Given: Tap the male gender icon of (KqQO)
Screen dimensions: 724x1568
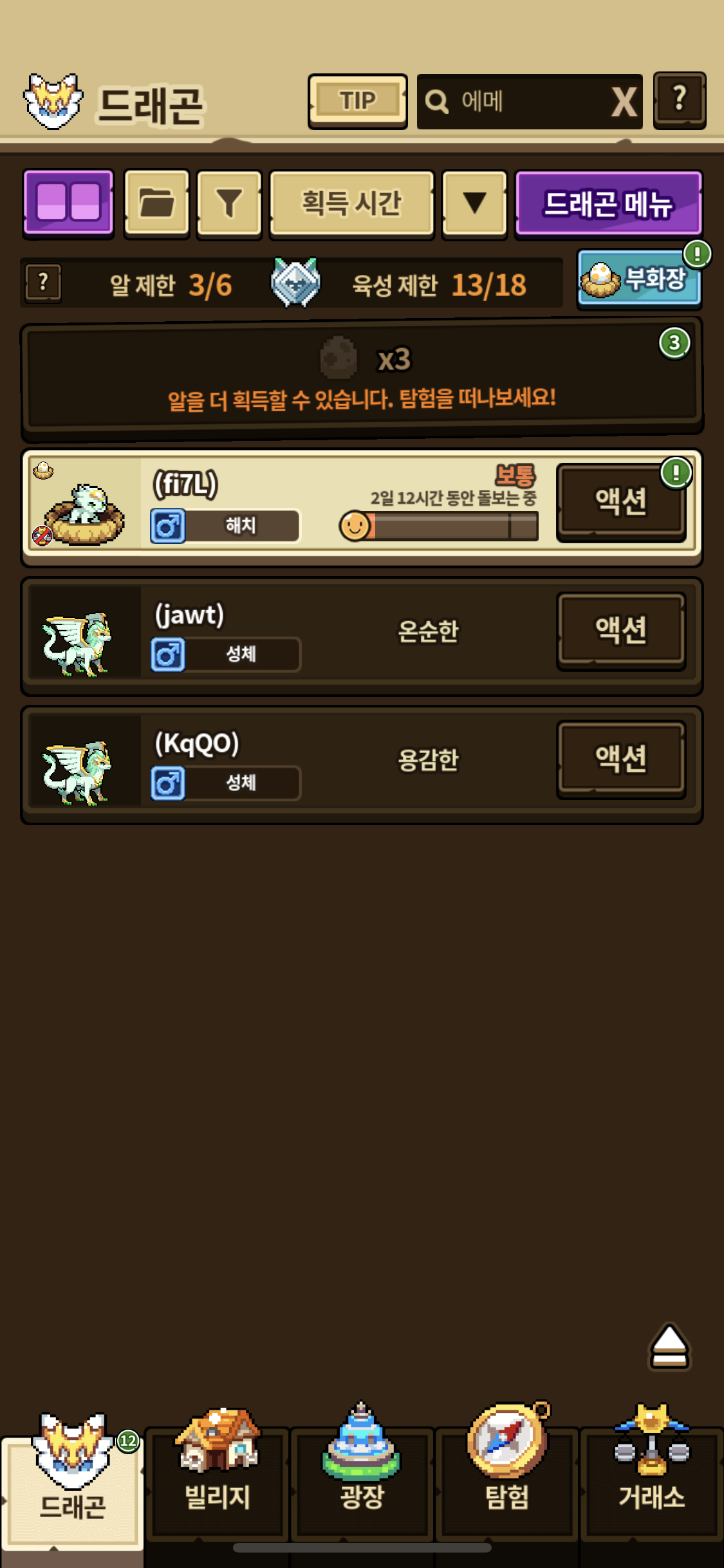Looking at the screenshot, I should coord(168,783).
